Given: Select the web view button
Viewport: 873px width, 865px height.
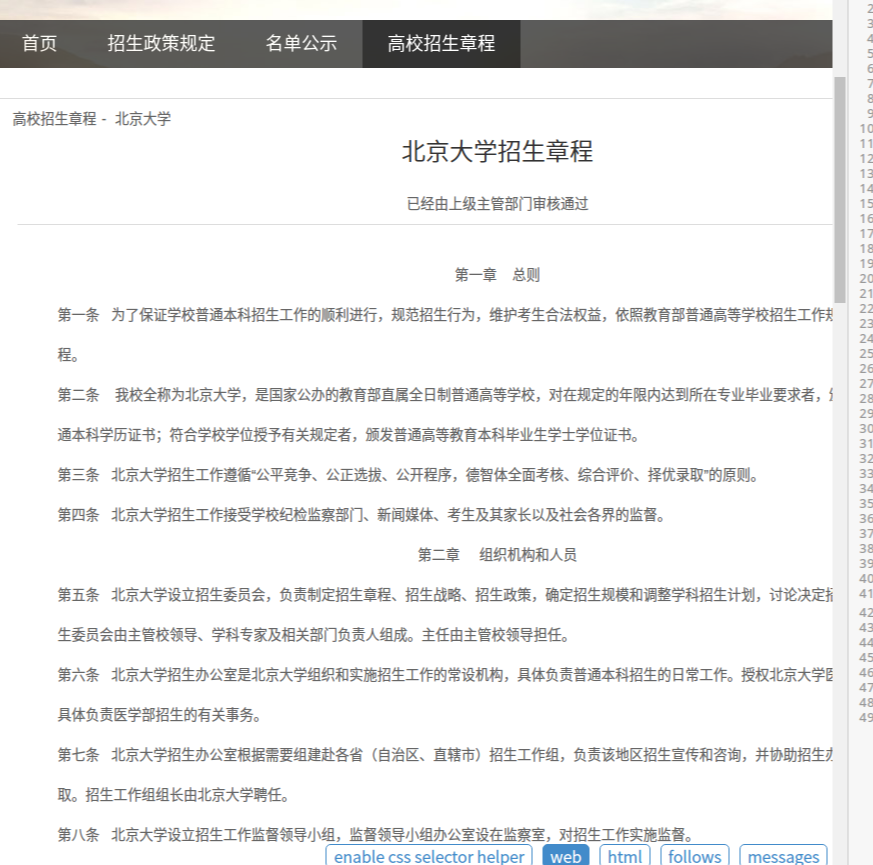Looking at the screenshot, I should [566, 856].
